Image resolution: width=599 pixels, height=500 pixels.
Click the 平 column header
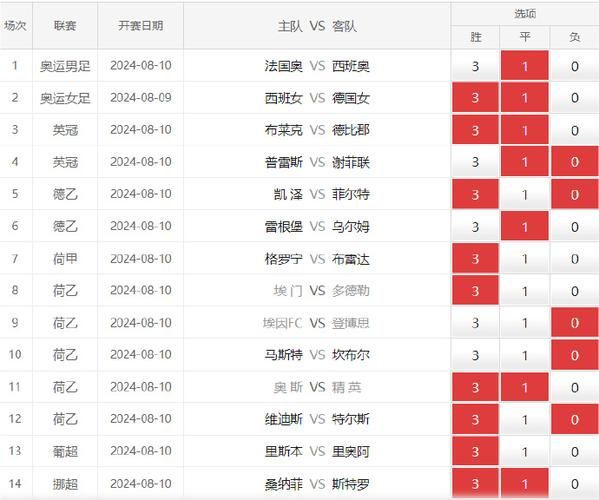(525, 37)
